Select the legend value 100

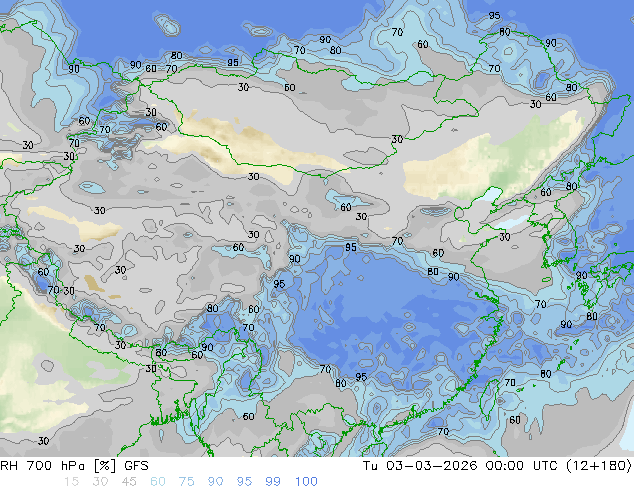coord(306,482)
